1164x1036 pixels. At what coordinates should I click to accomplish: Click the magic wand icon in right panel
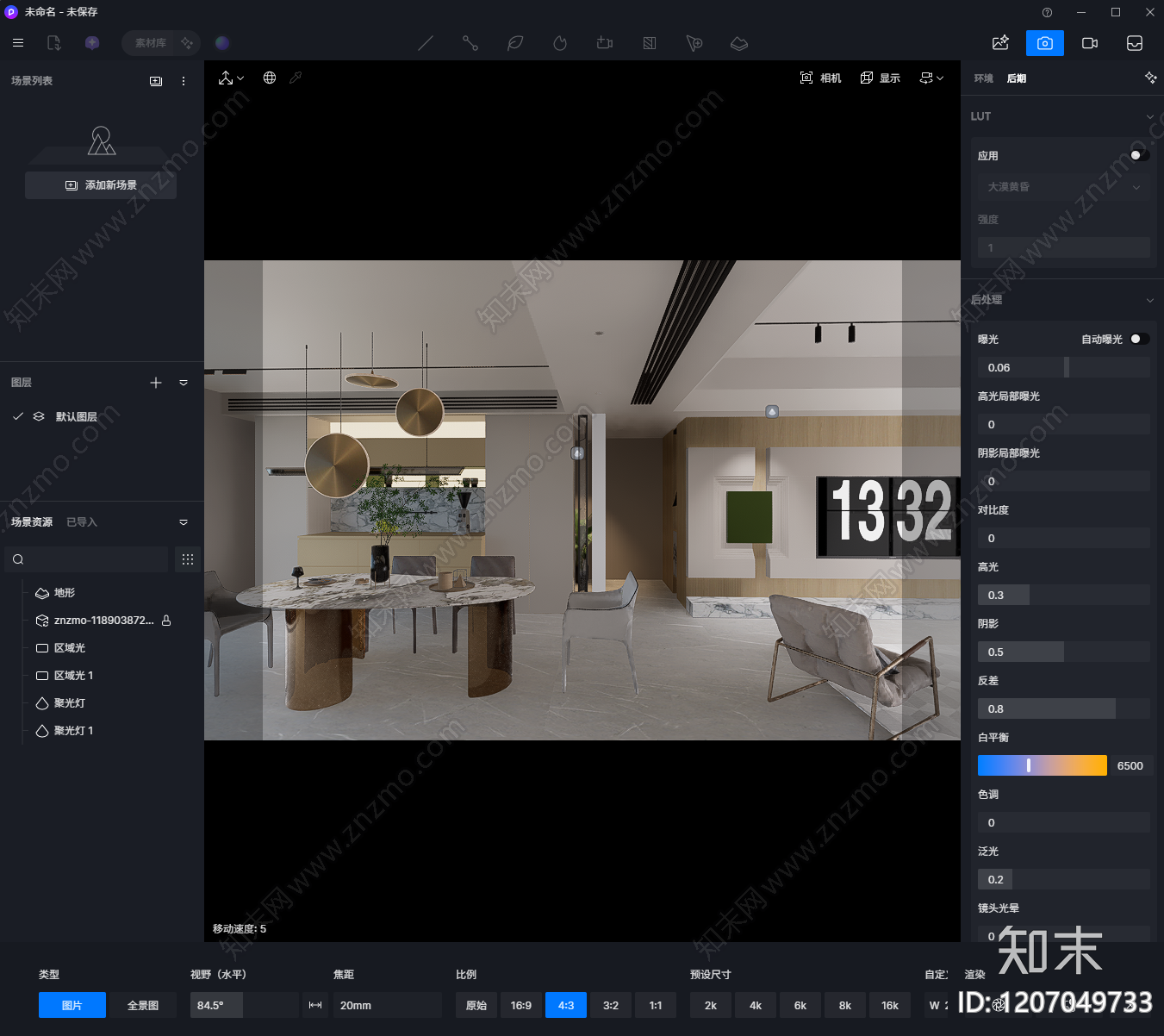(x=1150, y=78)
